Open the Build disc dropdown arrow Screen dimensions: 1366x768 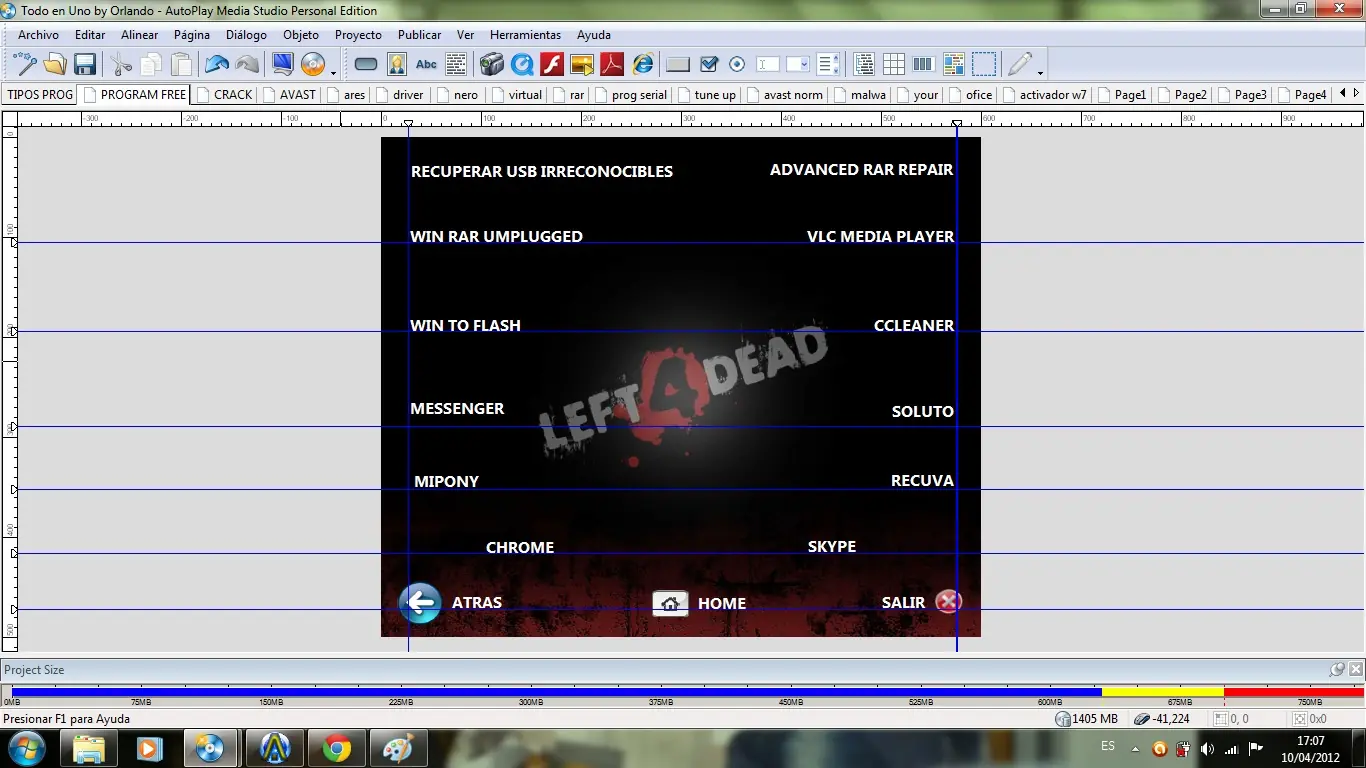[x=333, y=72]
